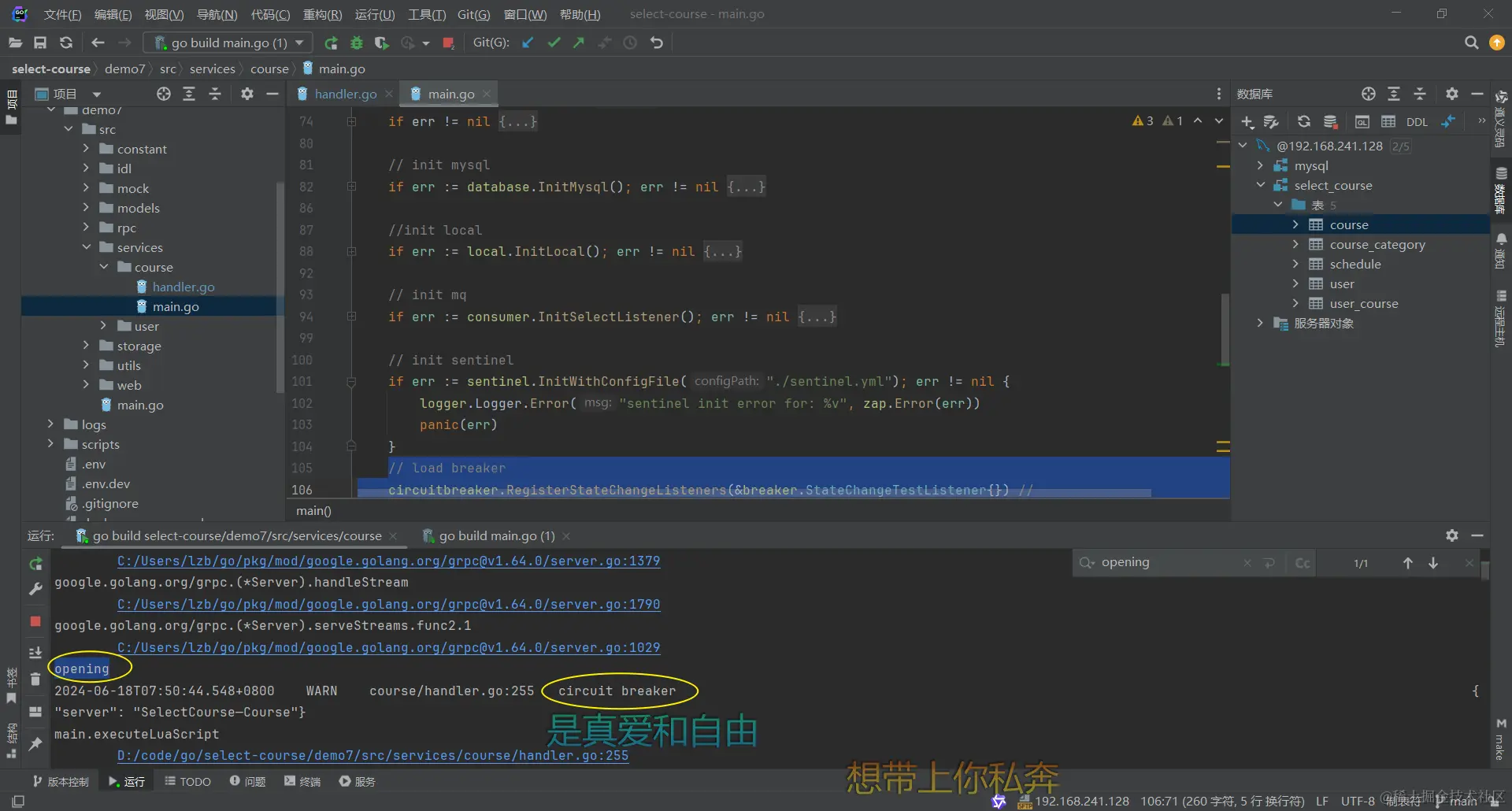Rerun process in the run panel
The image size is (1512, 811).
point(35,564)
